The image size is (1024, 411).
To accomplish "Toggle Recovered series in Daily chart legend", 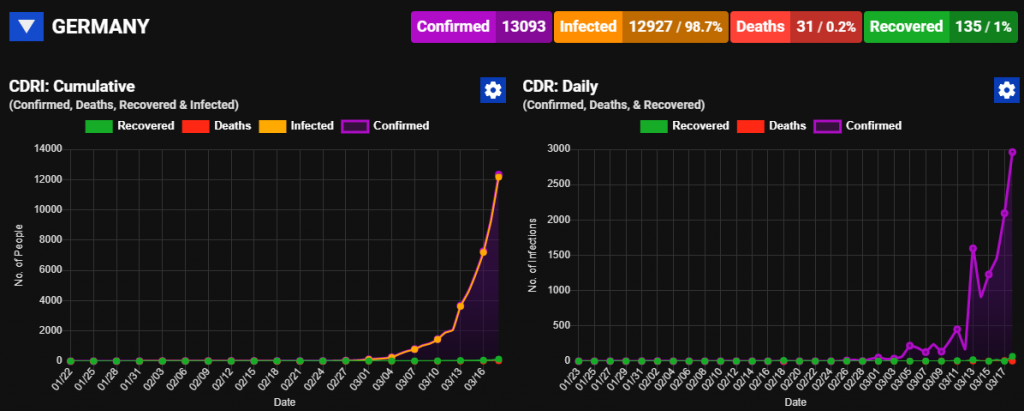I will (x=684, y=125).
